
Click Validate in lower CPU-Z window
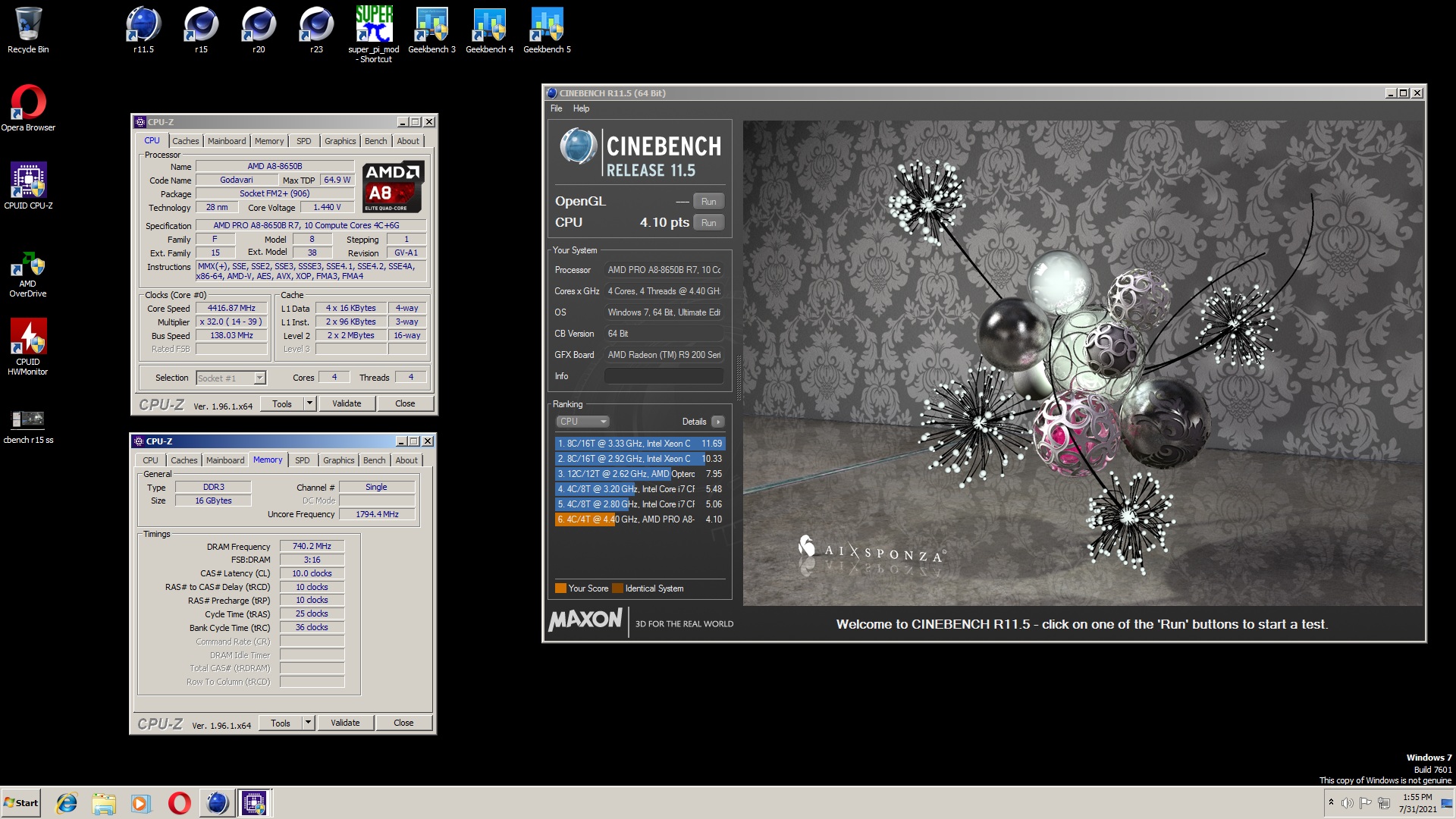click(345, 723)
